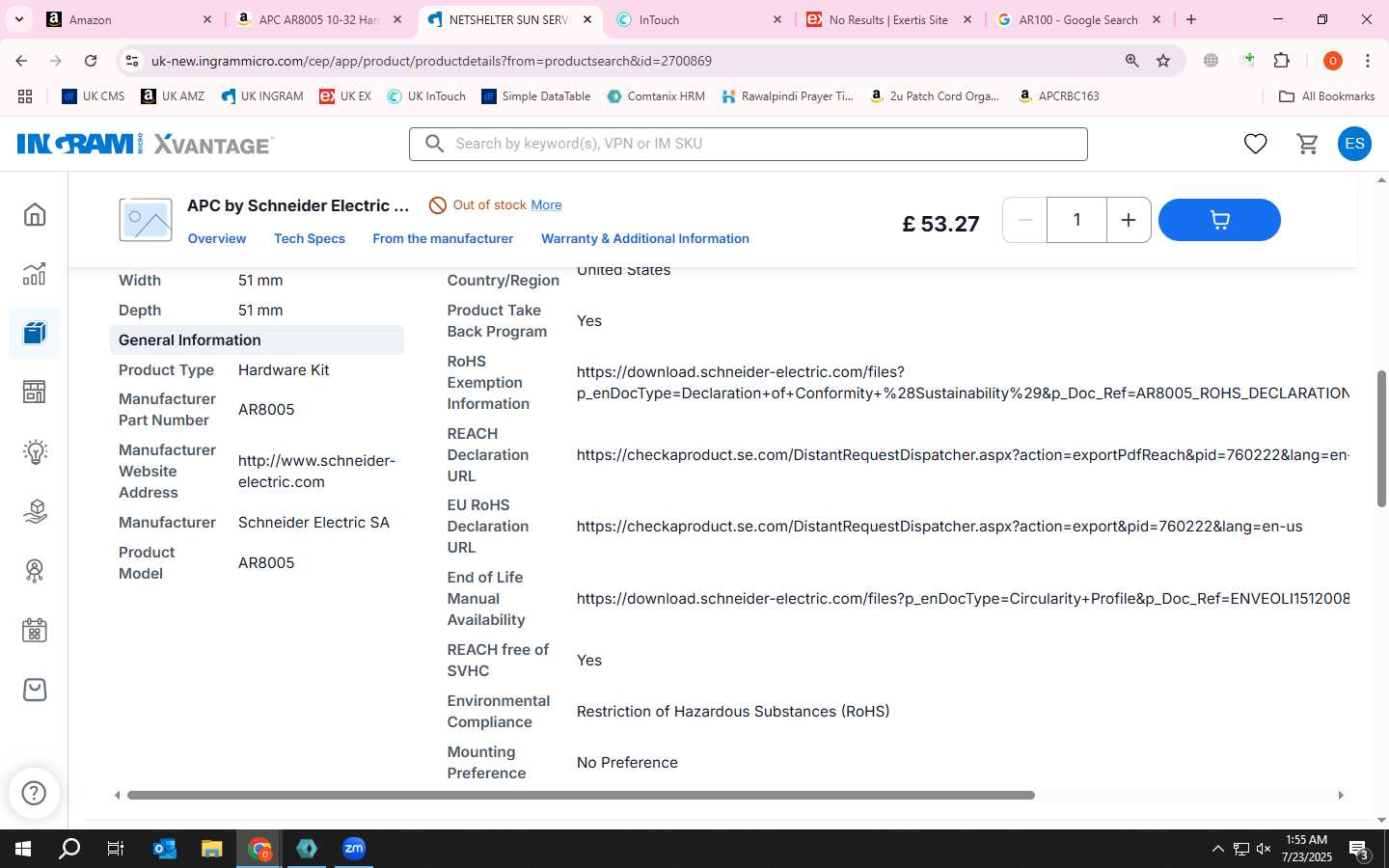Open the help question mark icon

pos(34,793)
